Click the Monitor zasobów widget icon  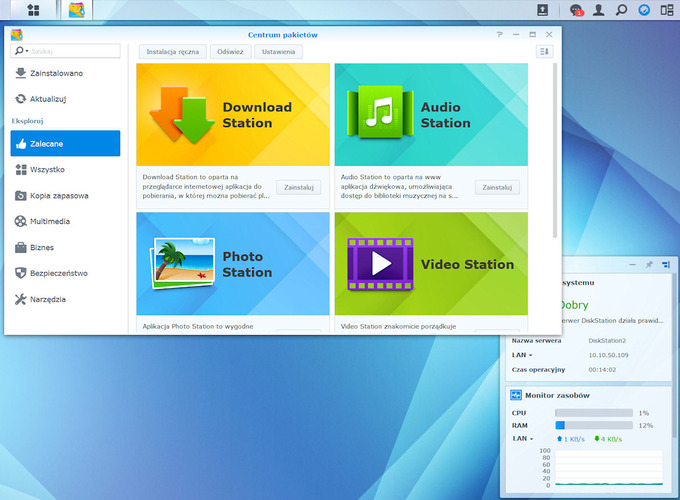click(516, 395)
